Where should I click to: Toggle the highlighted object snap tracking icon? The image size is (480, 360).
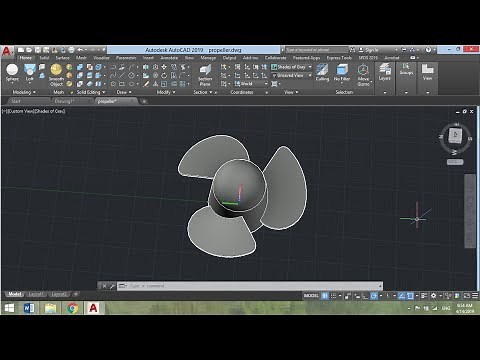point(402,296)
